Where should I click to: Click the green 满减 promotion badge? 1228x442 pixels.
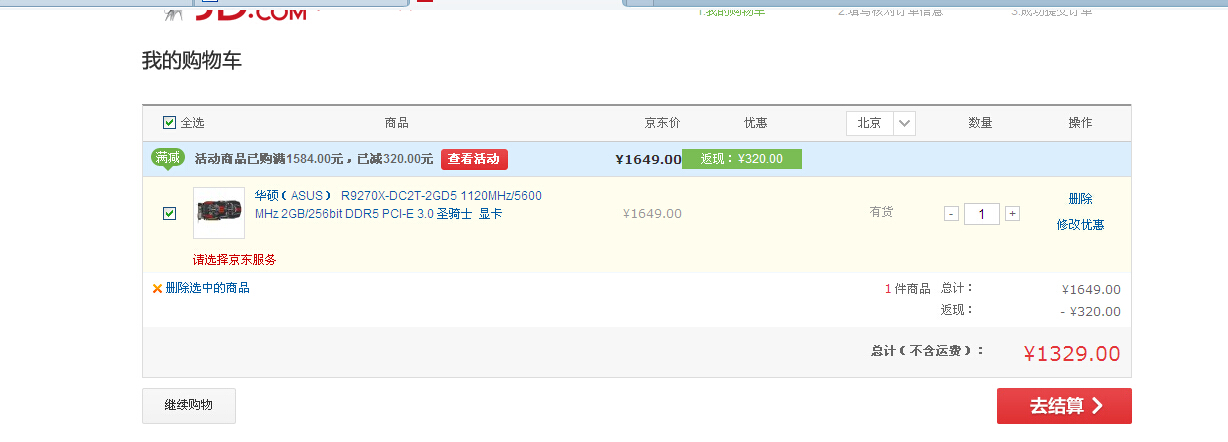168,158
